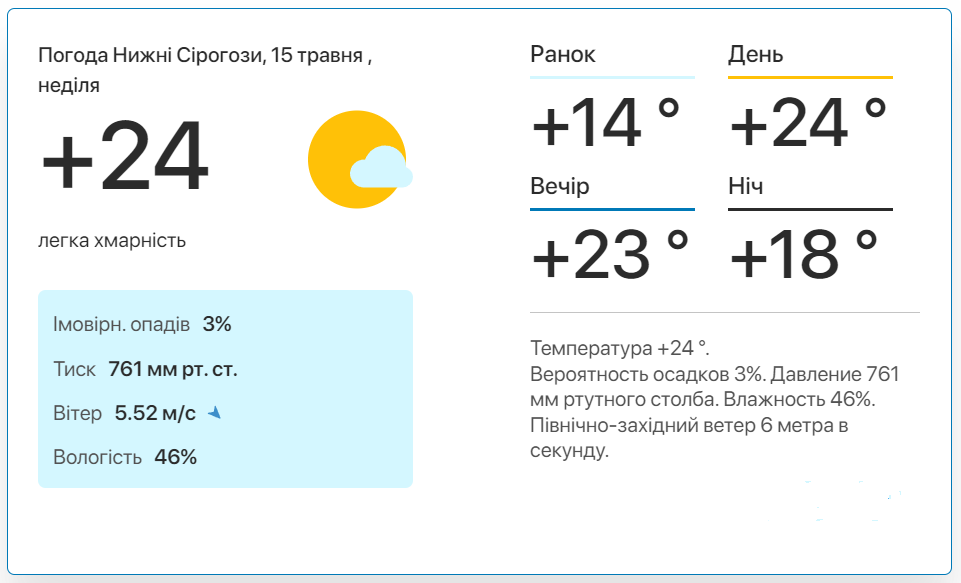Select the День temperature heading

pyautogui.click(x=755, y=55)
